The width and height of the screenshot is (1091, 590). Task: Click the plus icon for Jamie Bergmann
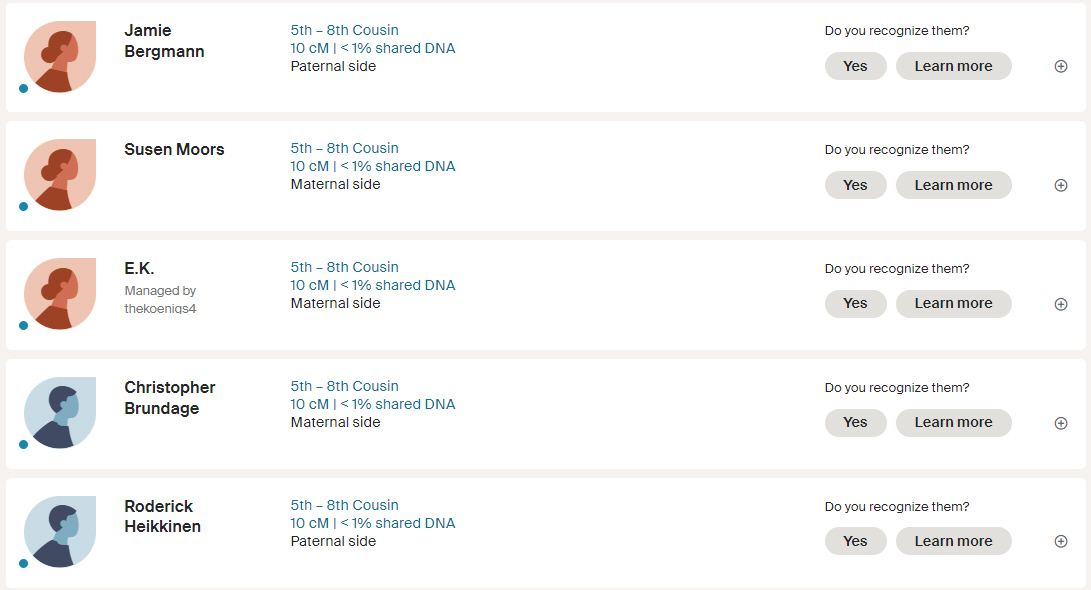(x=1060, y=66)
